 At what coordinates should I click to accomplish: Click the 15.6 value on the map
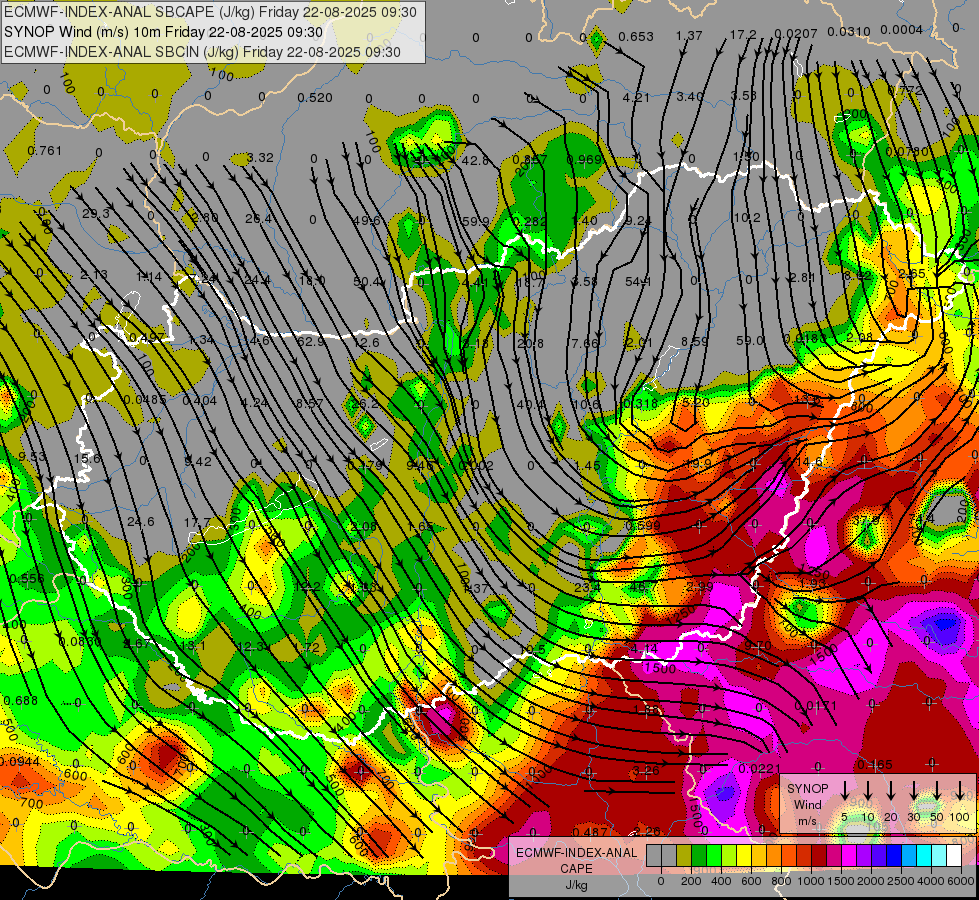(87, 458)
